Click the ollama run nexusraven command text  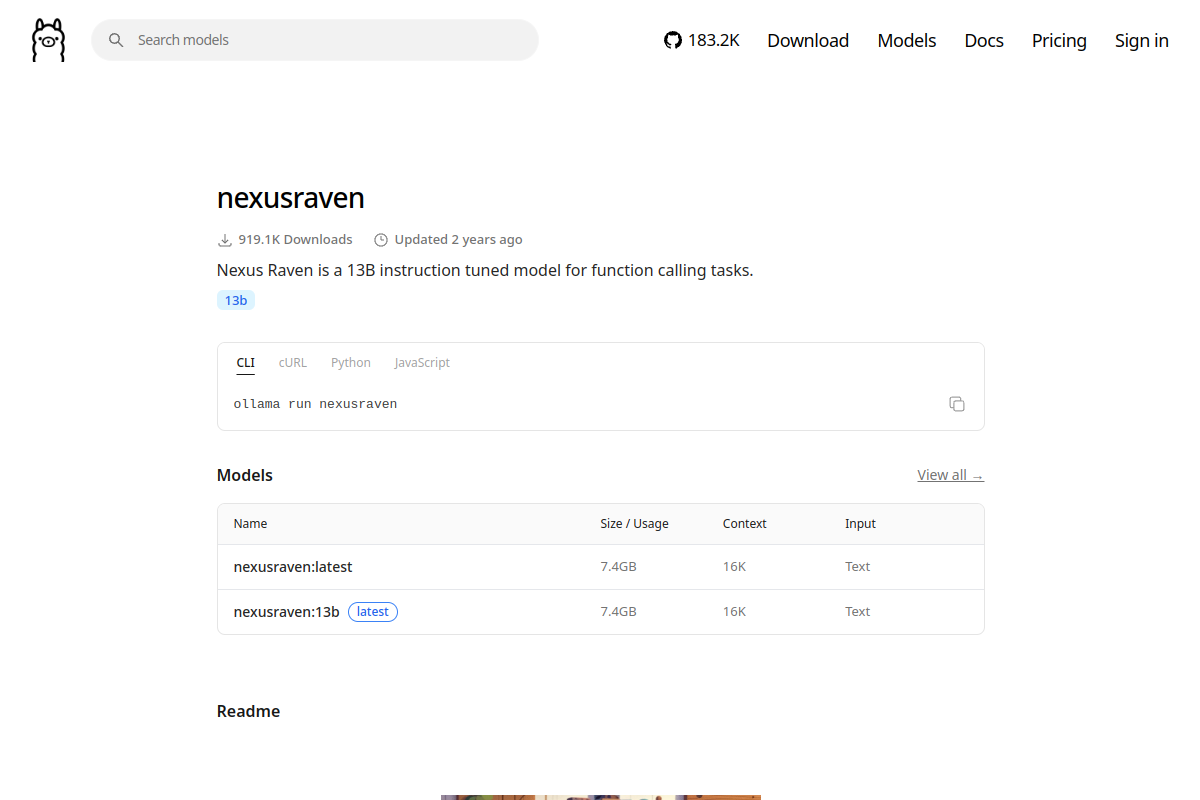315,404
